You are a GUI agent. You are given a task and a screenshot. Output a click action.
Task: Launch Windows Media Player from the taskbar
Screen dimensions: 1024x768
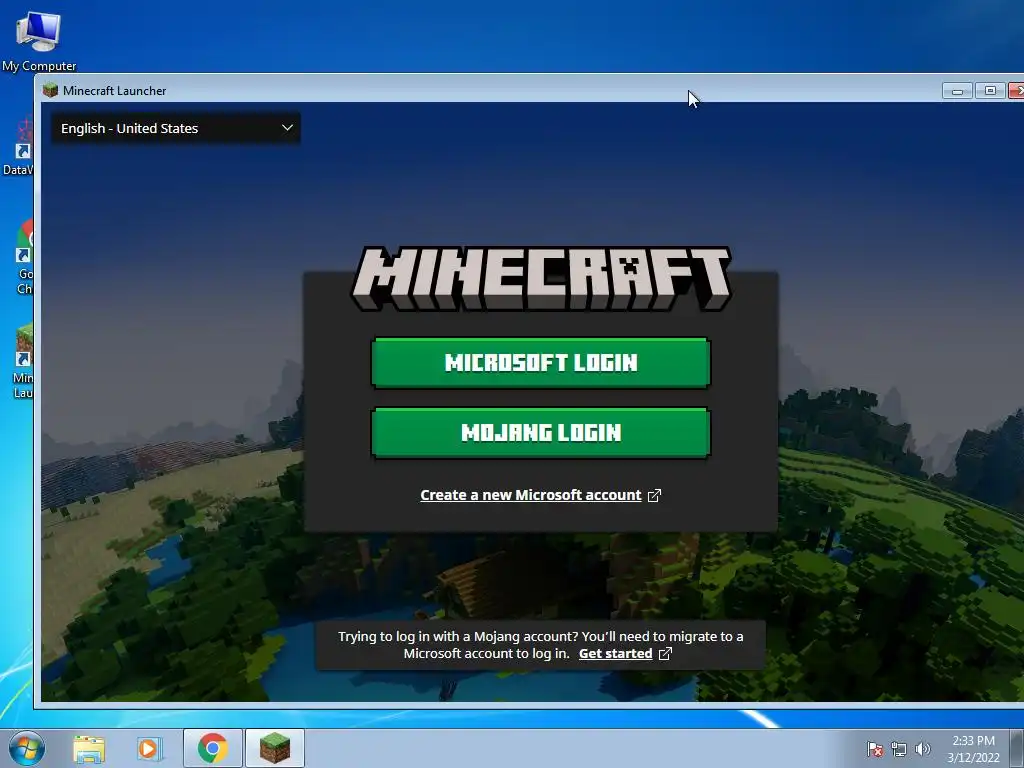(x=150, y=748)
